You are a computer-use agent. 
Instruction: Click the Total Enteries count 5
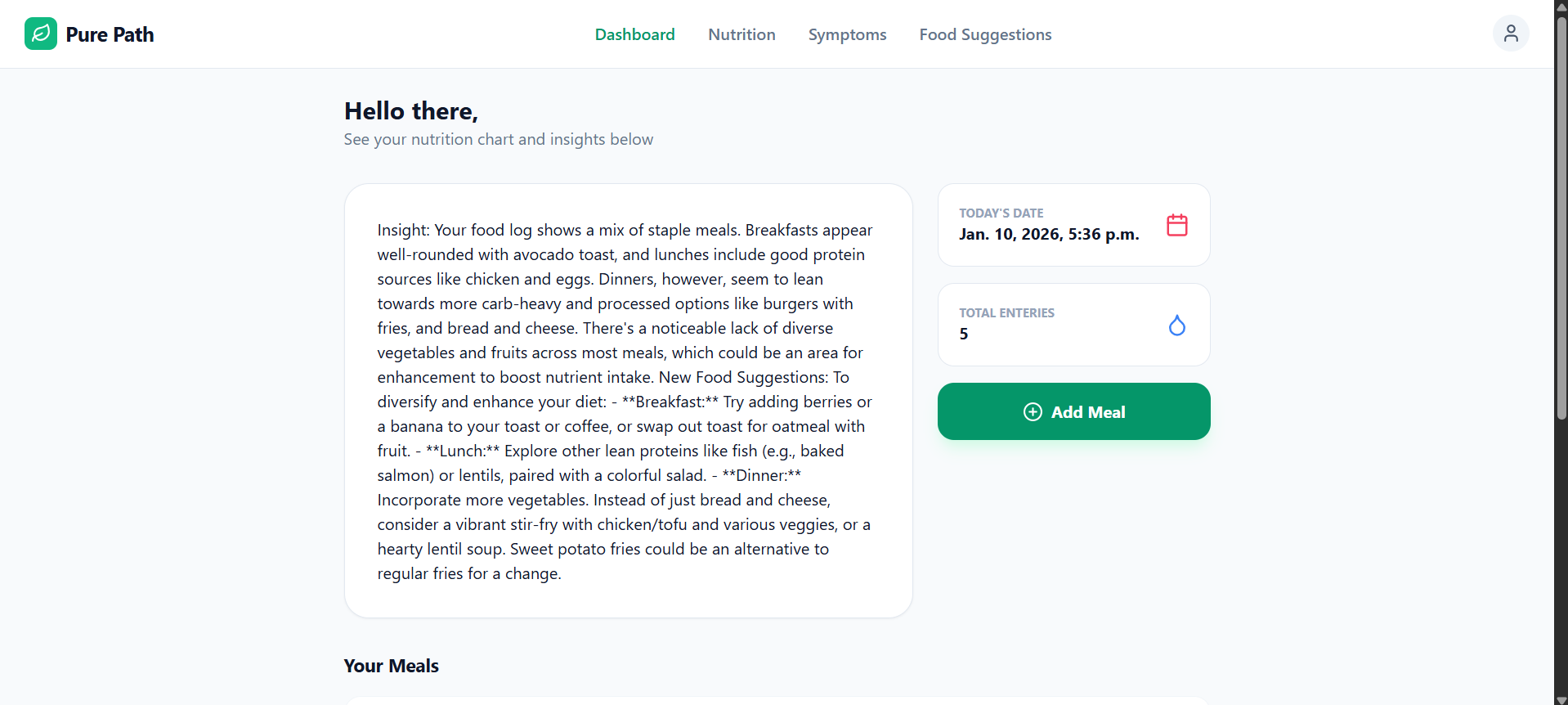(x=964, y=334)
